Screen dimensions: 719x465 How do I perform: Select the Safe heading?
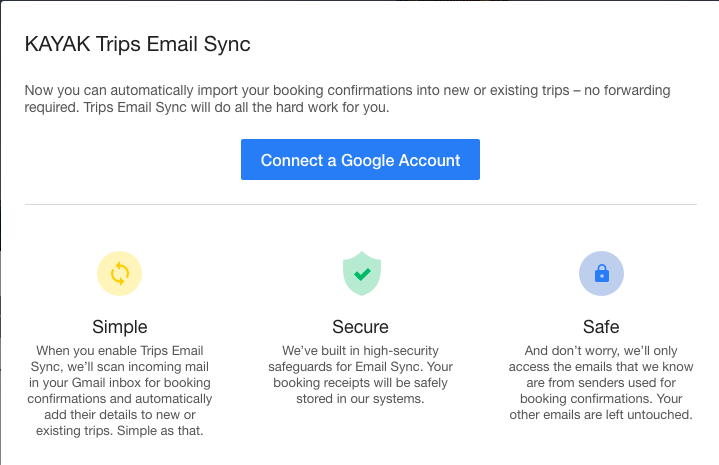click(601, 327)
